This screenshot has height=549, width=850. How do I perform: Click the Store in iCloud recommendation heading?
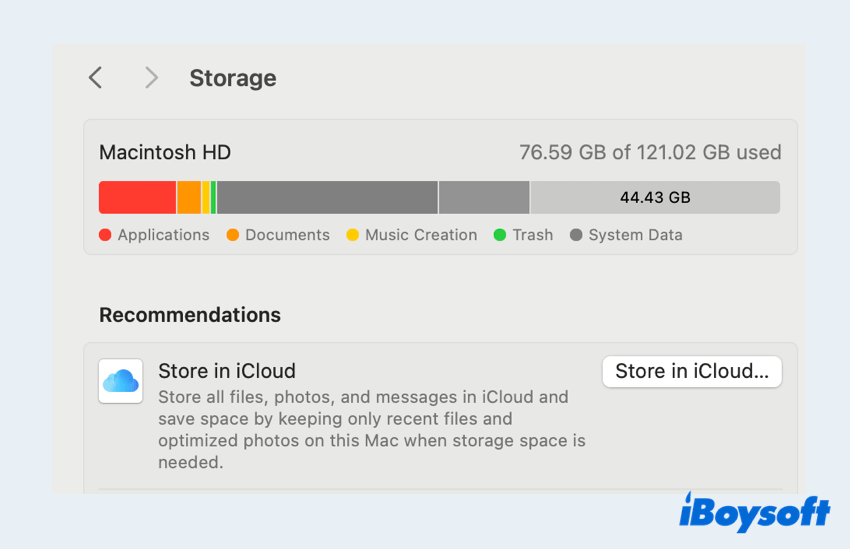pyautogui.click(x=227, y=371)
